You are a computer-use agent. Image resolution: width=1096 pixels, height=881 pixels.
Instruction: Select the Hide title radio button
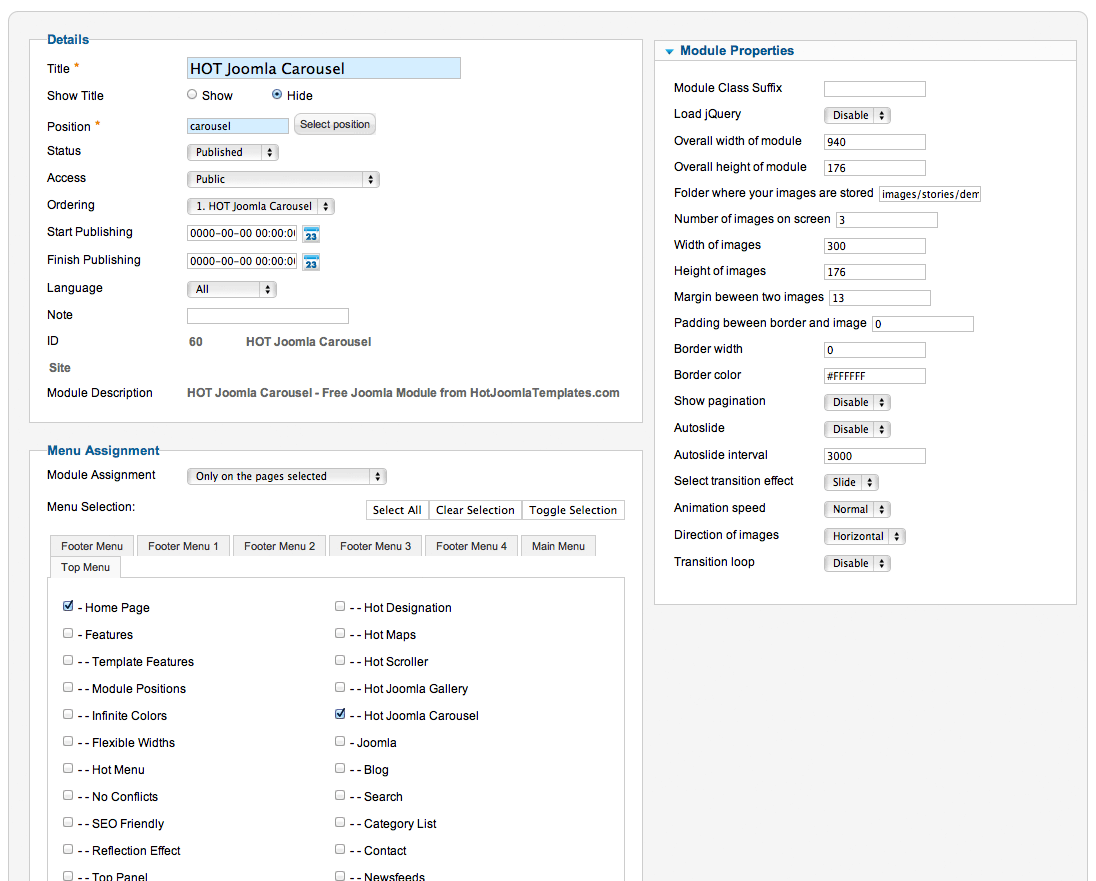[277, 94]
